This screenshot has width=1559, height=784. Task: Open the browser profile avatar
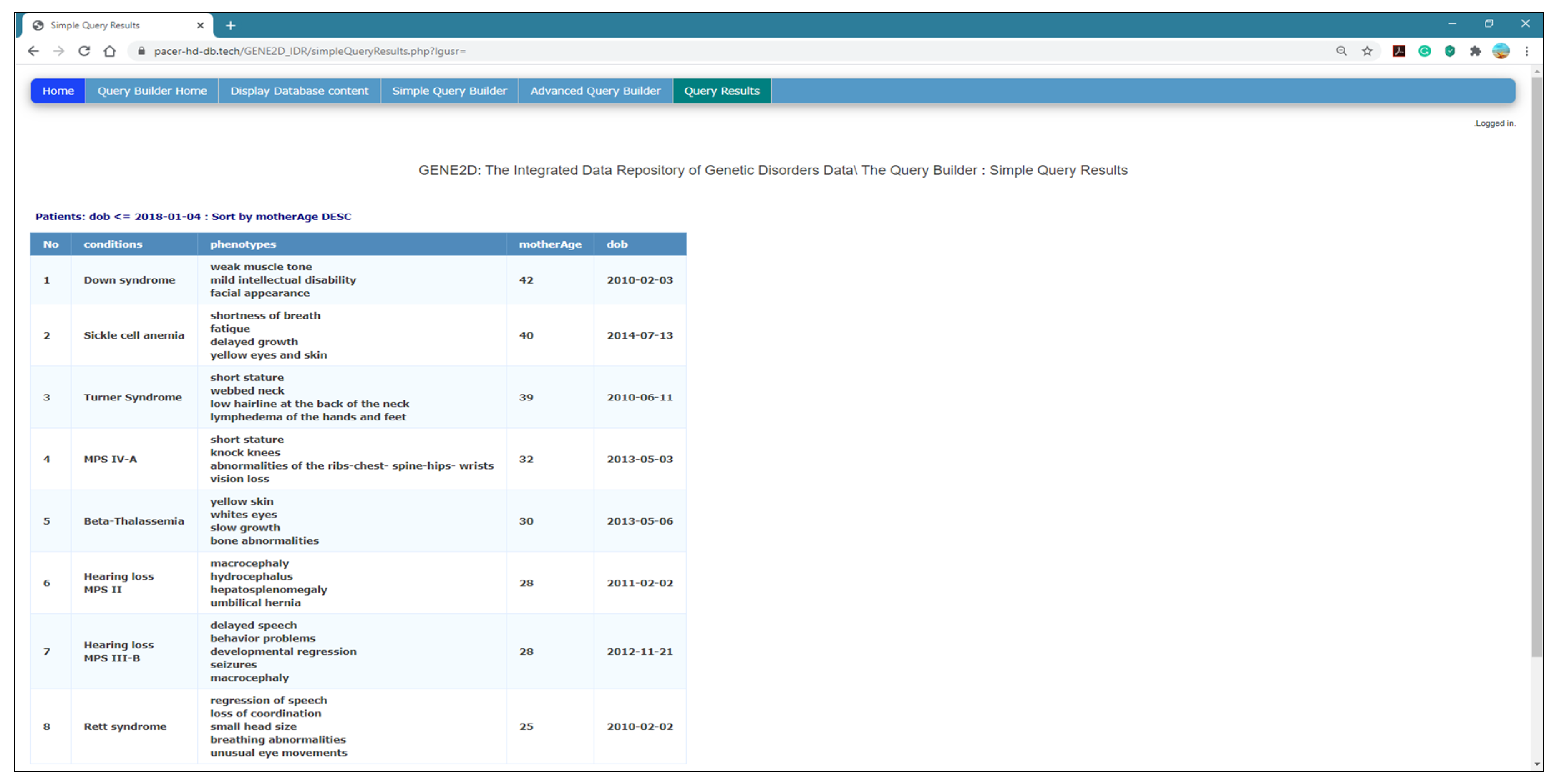point(1500,51)
